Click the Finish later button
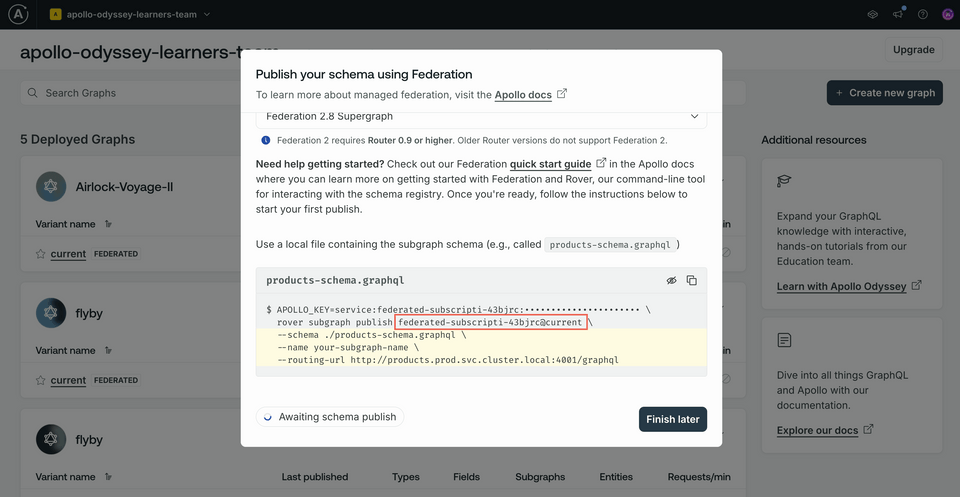960x497 pixels. [x=673, y=419]
